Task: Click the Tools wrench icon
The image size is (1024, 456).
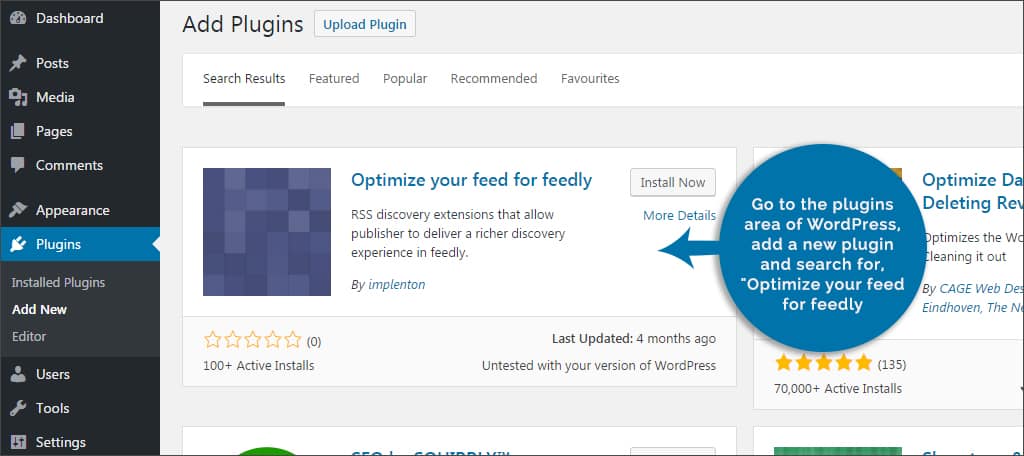Action: (x=18, y=408)
